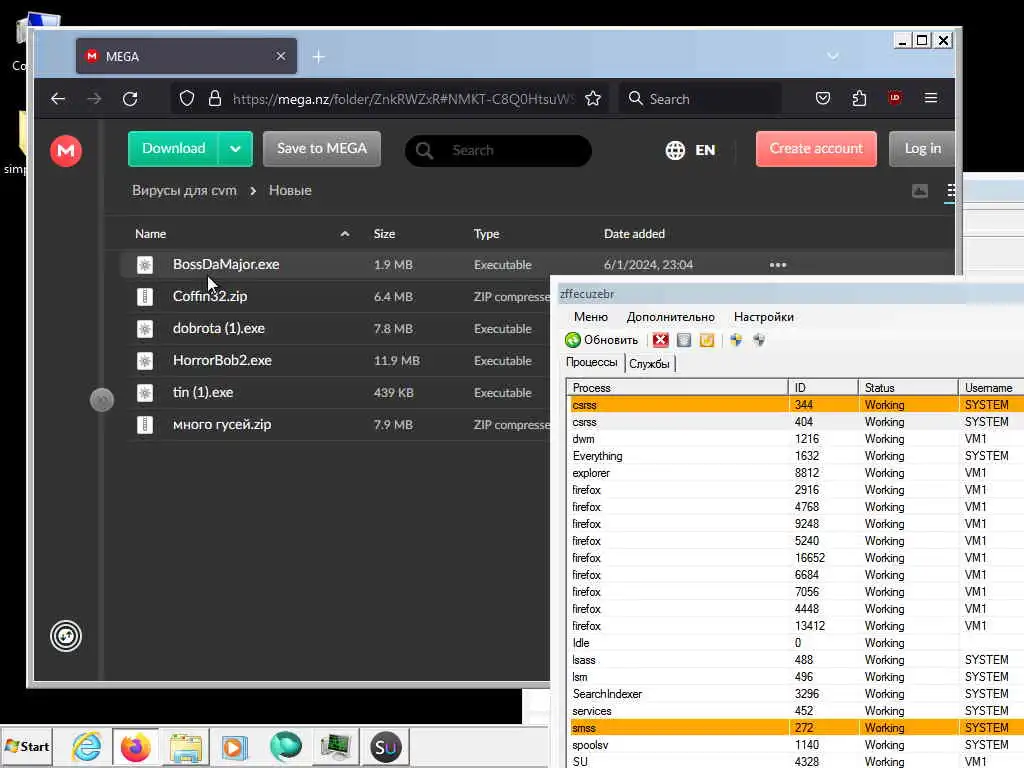Select Coffin32.zip file
Viewport: 1024px width, 768px height.
[210, 296]
